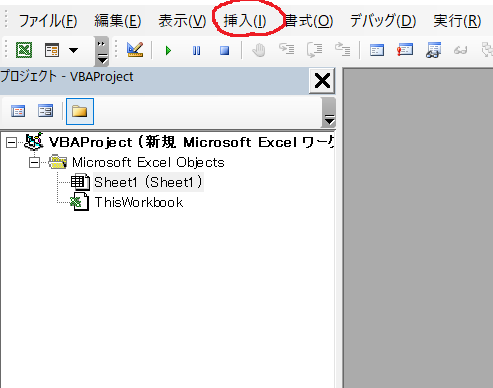
Task: Open the ファイル(F) menu
Action: click(48, 21)
